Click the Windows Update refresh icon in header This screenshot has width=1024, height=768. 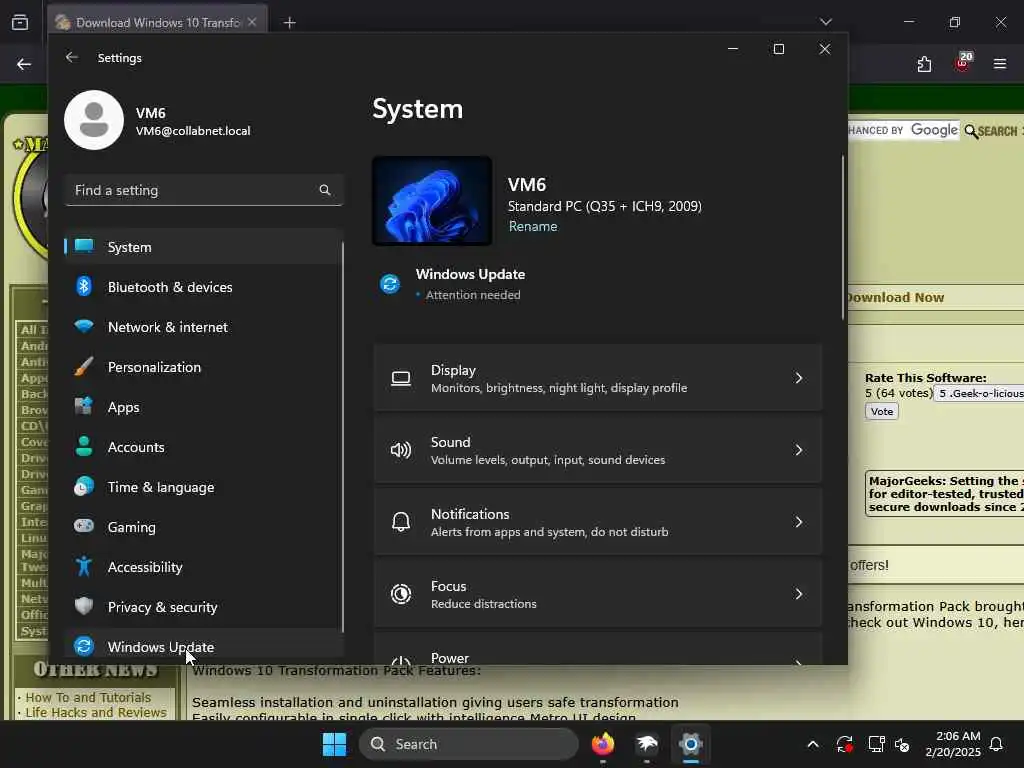(x=390, y=284)
